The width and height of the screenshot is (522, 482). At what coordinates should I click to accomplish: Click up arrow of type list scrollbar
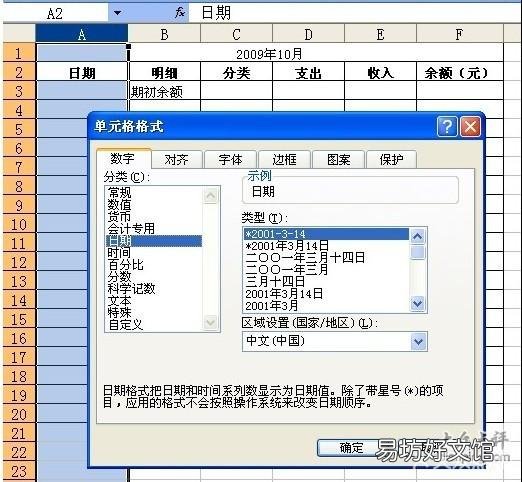point(418,236)
